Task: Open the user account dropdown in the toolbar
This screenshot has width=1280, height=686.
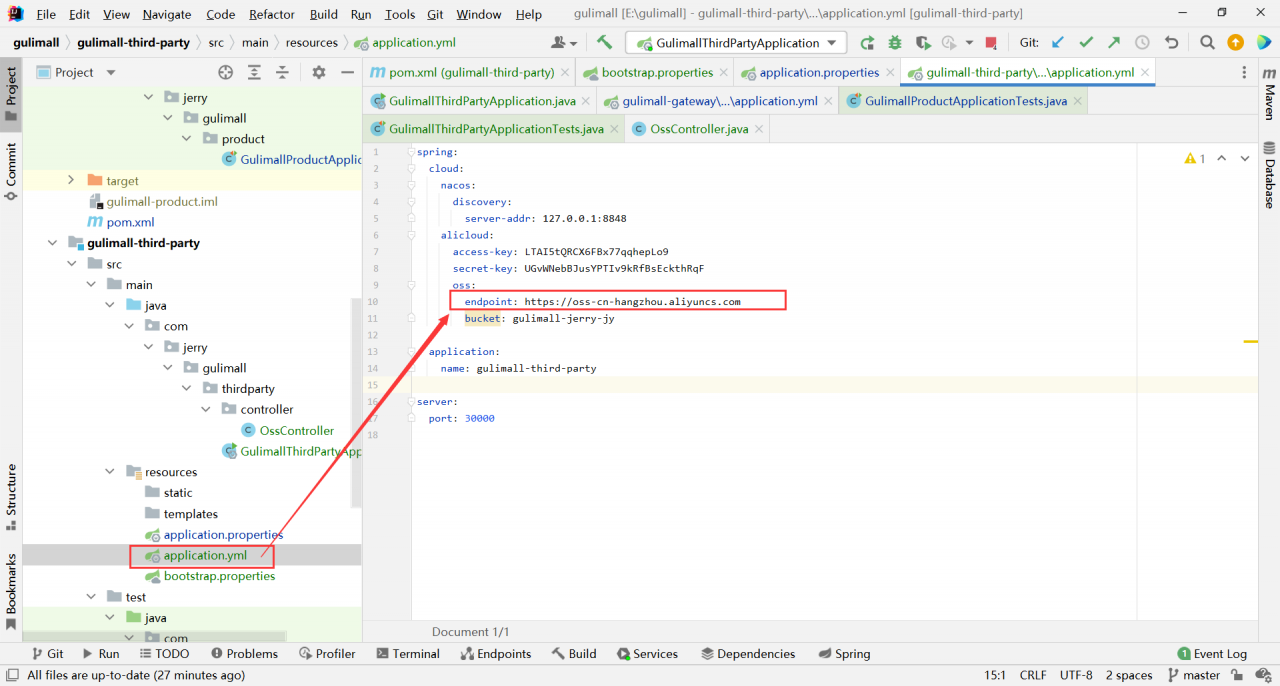Action: [564, 43]
